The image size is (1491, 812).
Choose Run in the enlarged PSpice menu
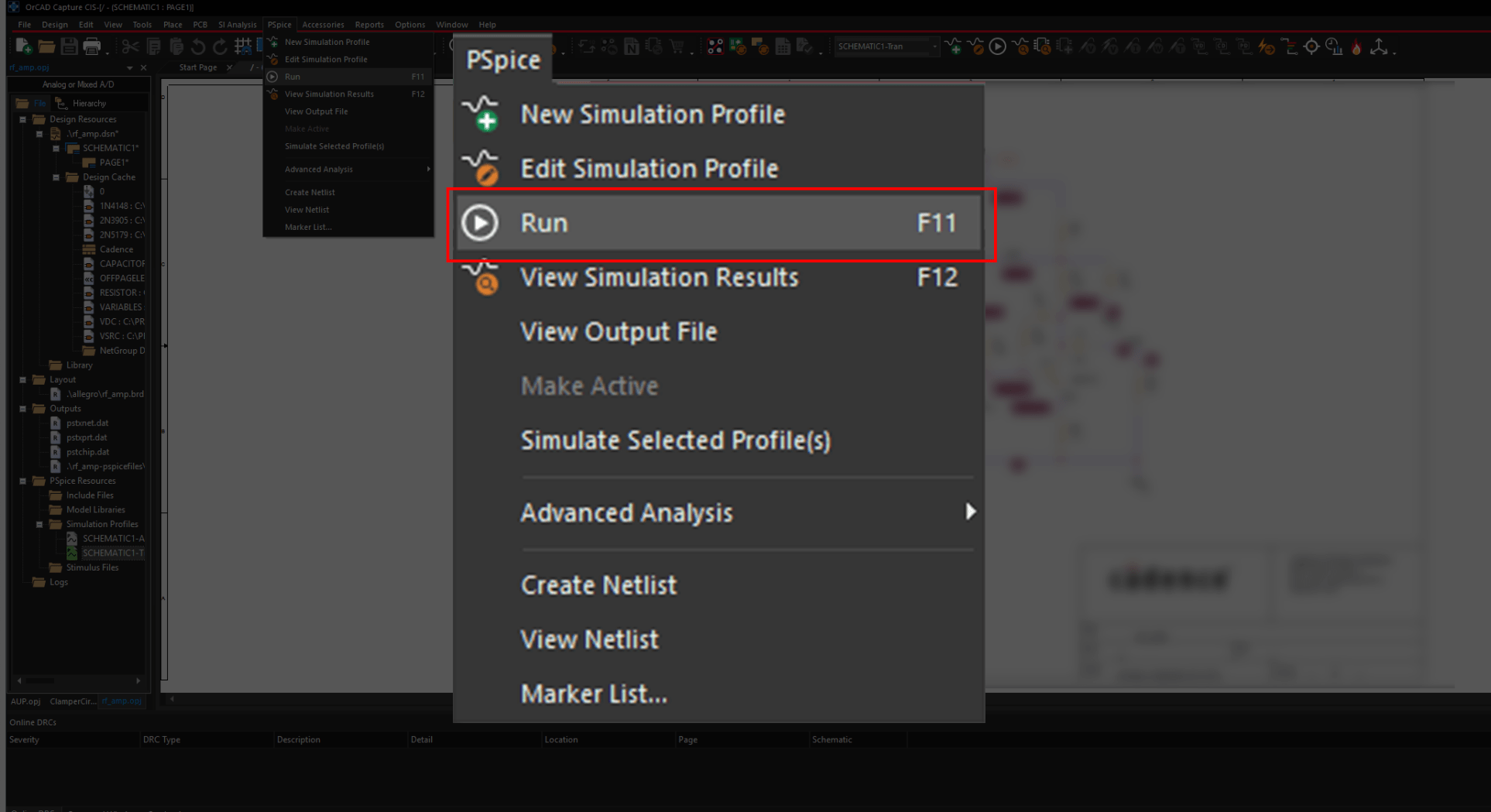(x=718, y=223)
